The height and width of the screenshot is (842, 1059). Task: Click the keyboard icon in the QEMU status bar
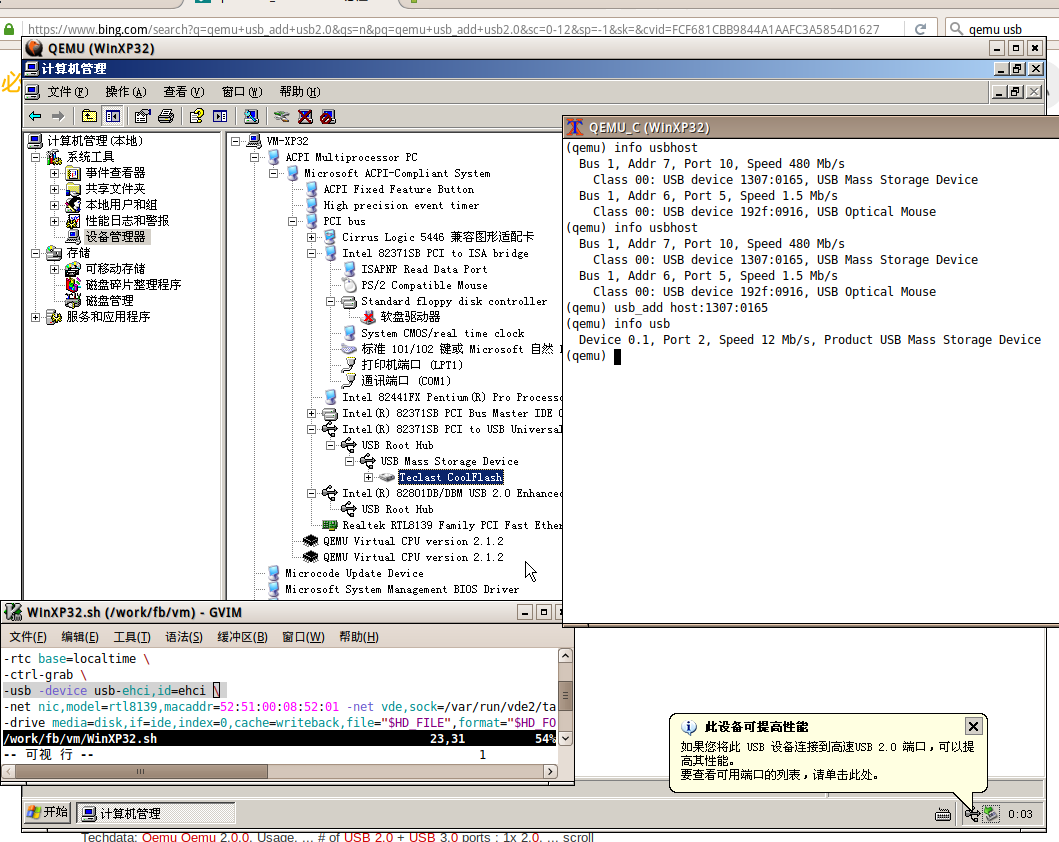[943, 814]
